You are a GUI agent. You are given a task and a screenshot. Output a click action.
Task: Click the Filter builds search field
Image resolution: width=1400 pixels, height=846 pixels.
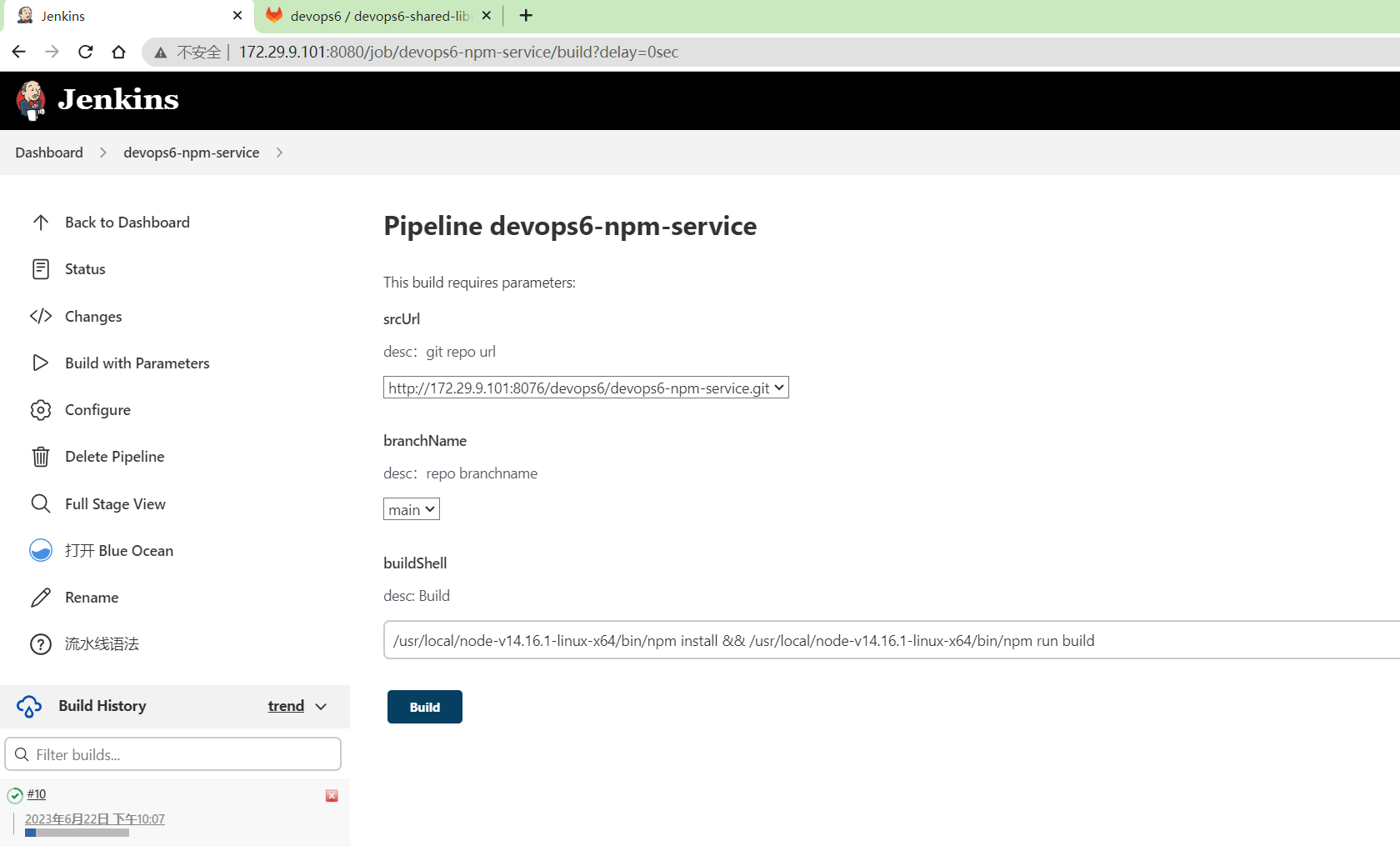coord(173,754)
